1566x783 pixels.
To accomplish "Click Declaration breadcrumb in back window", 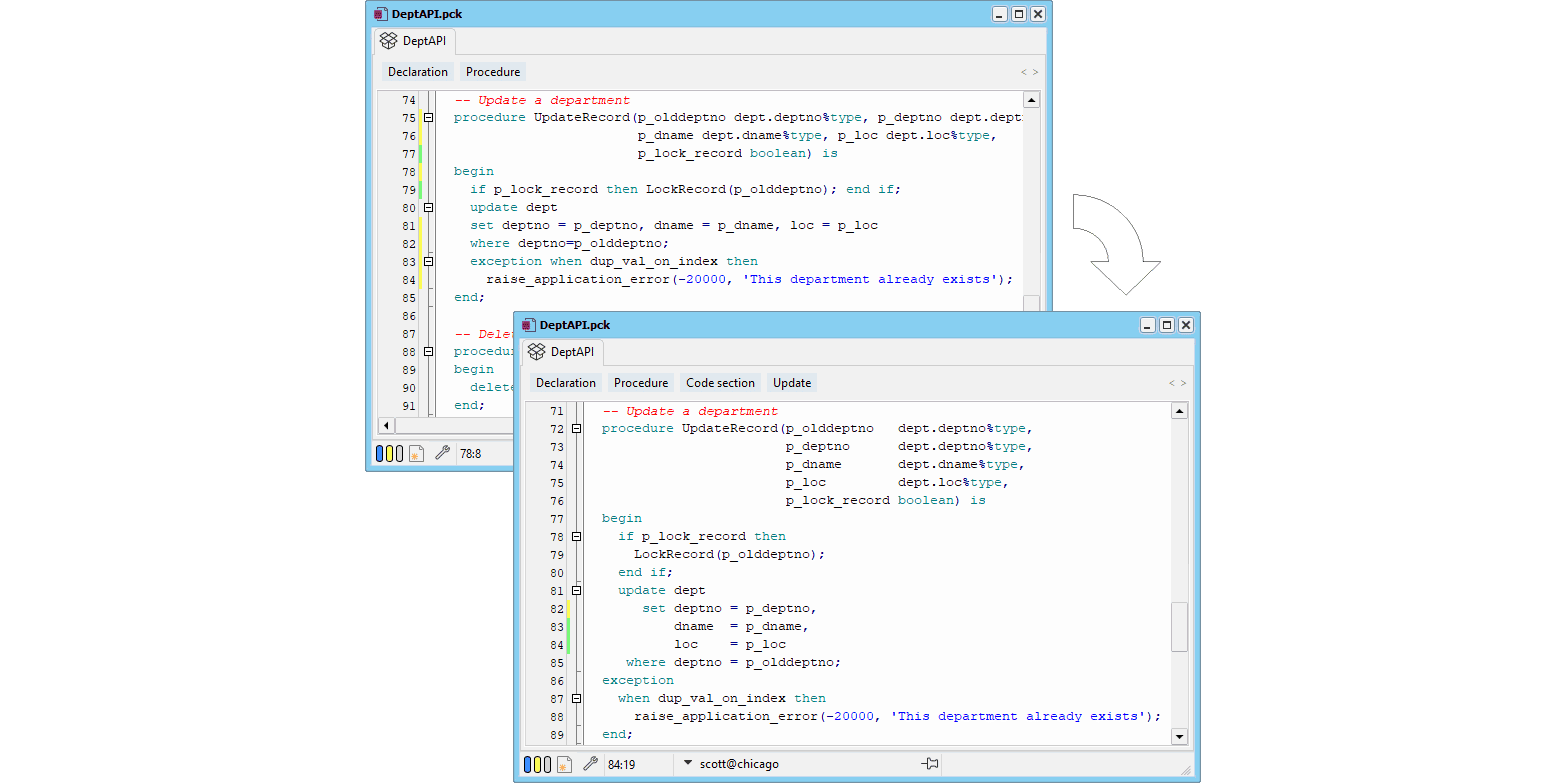I will click(418, 72).
